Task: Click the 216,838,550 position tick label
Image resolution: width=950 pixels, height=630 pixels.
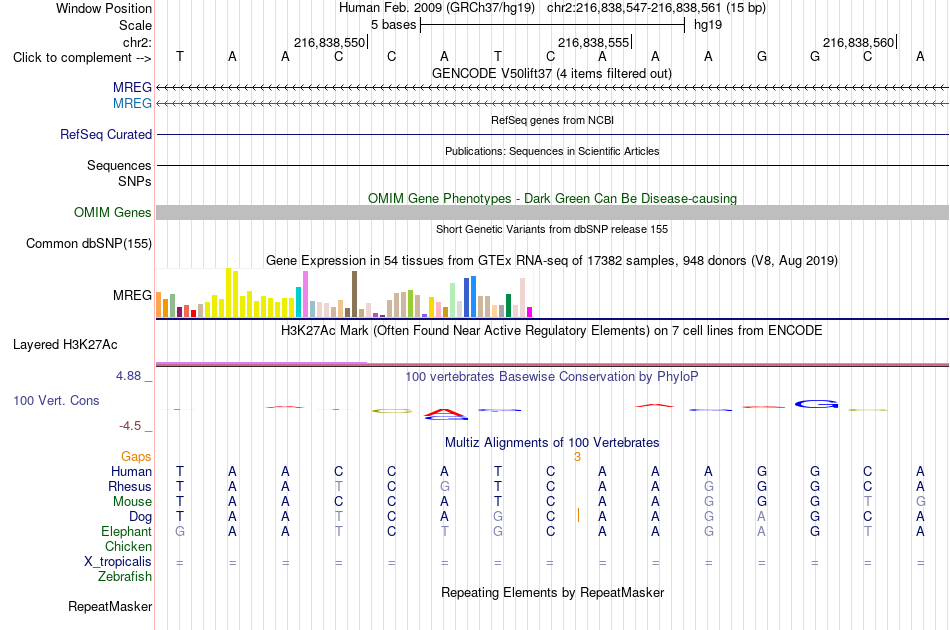Action: click(330, 42)
